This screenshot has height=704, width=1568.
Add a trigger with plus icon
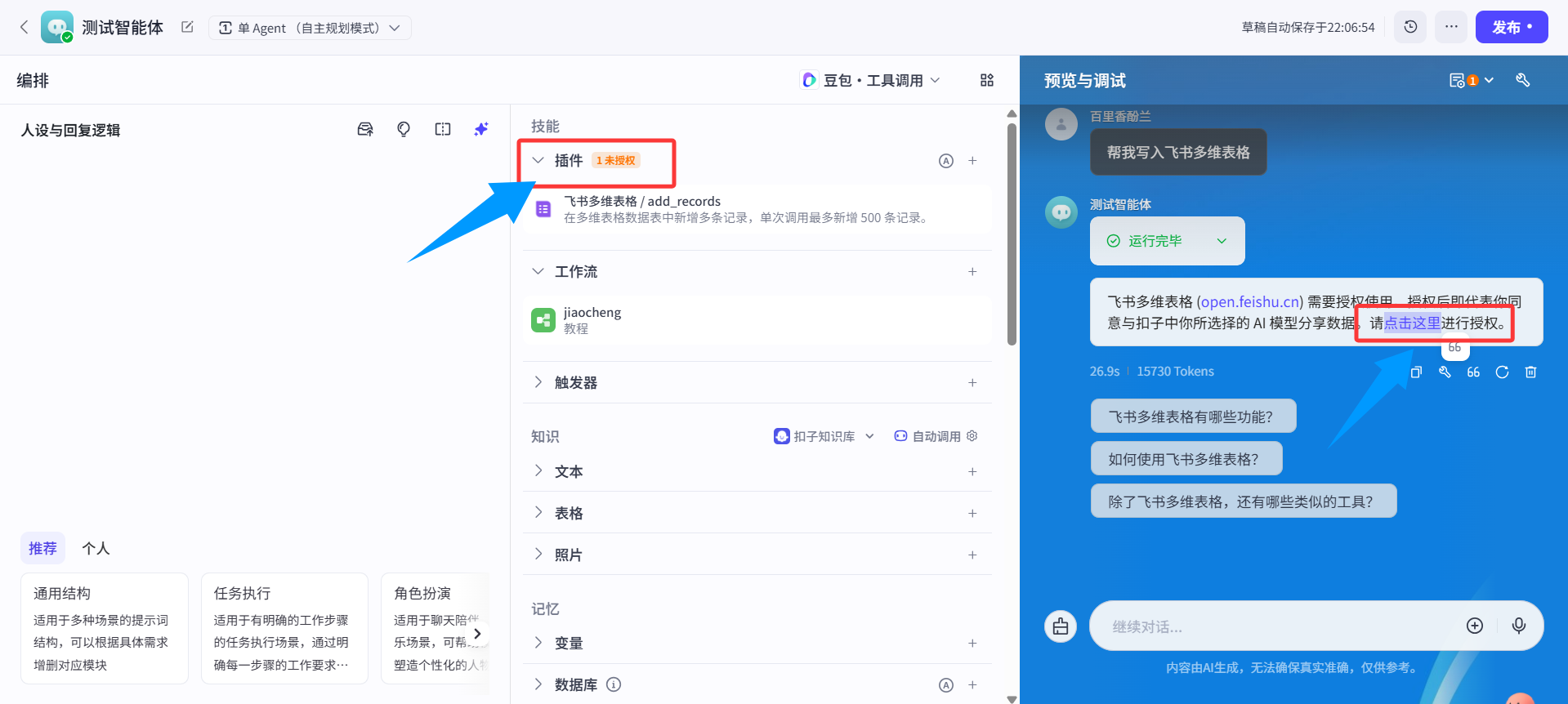coord(972,382)
